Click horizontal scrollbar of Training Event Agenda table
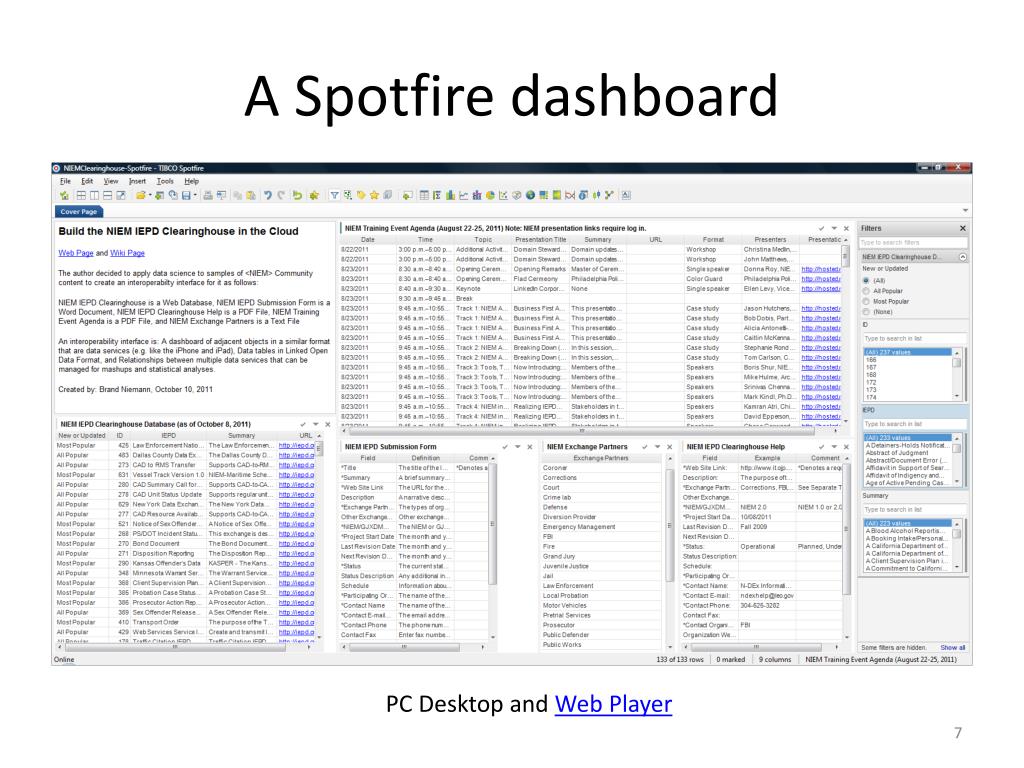Image resolution: width=1024 pixels, height=768 pixels. pos(581,430)
